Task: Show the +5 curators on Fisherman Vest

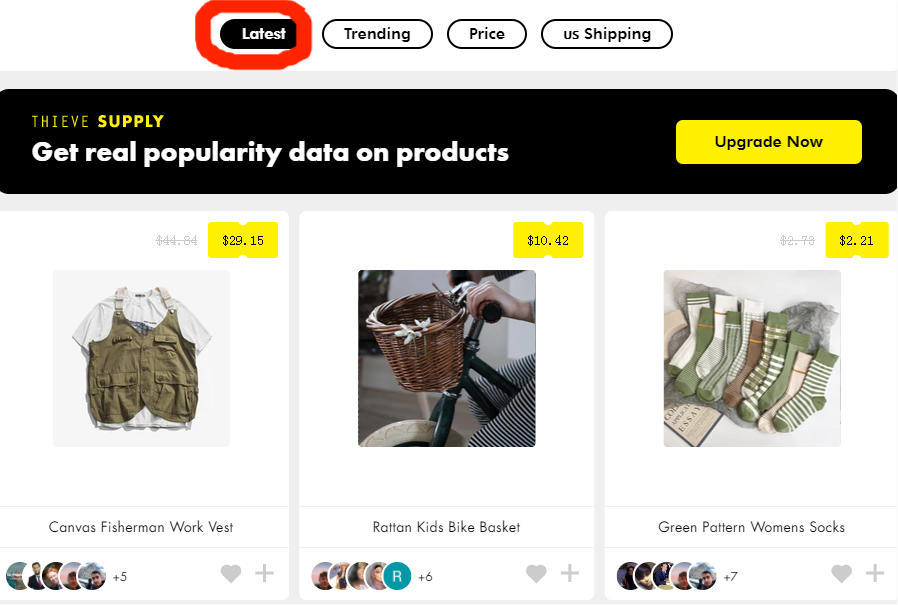Action: pyautogui.click(x=120, y=577)
